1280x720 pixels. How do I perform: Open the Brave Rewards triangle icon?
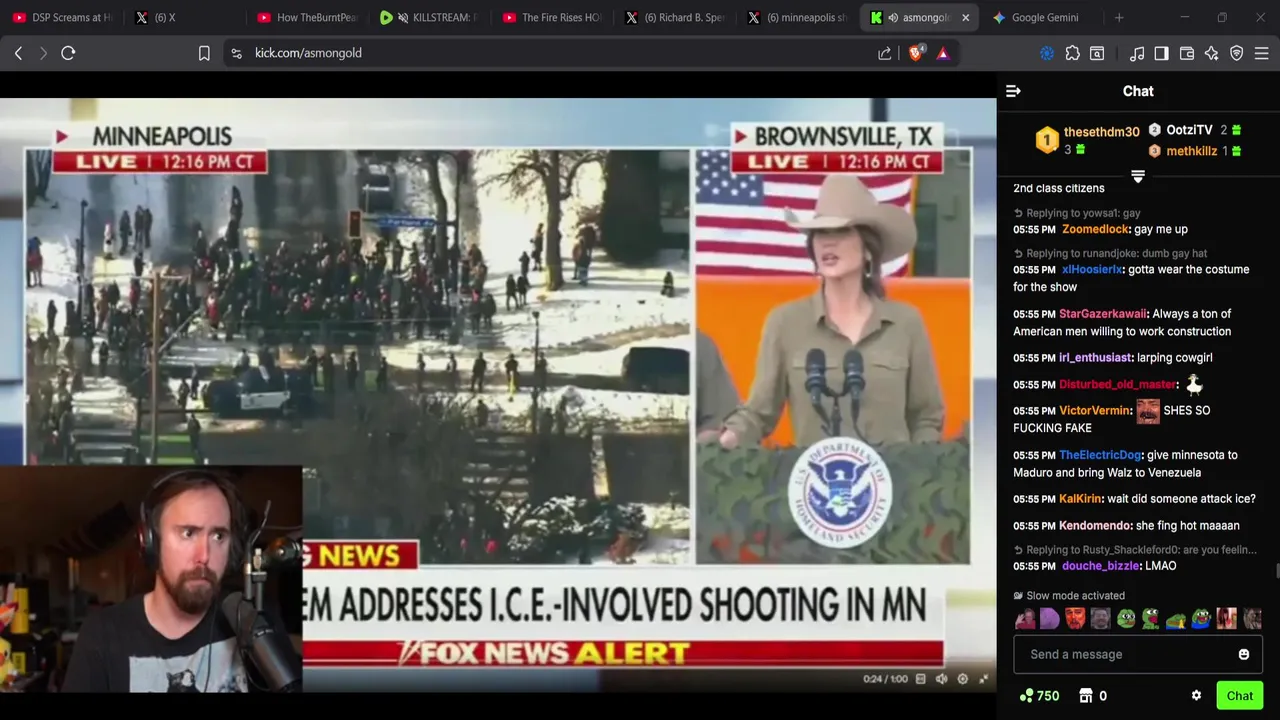click(942, 53)
